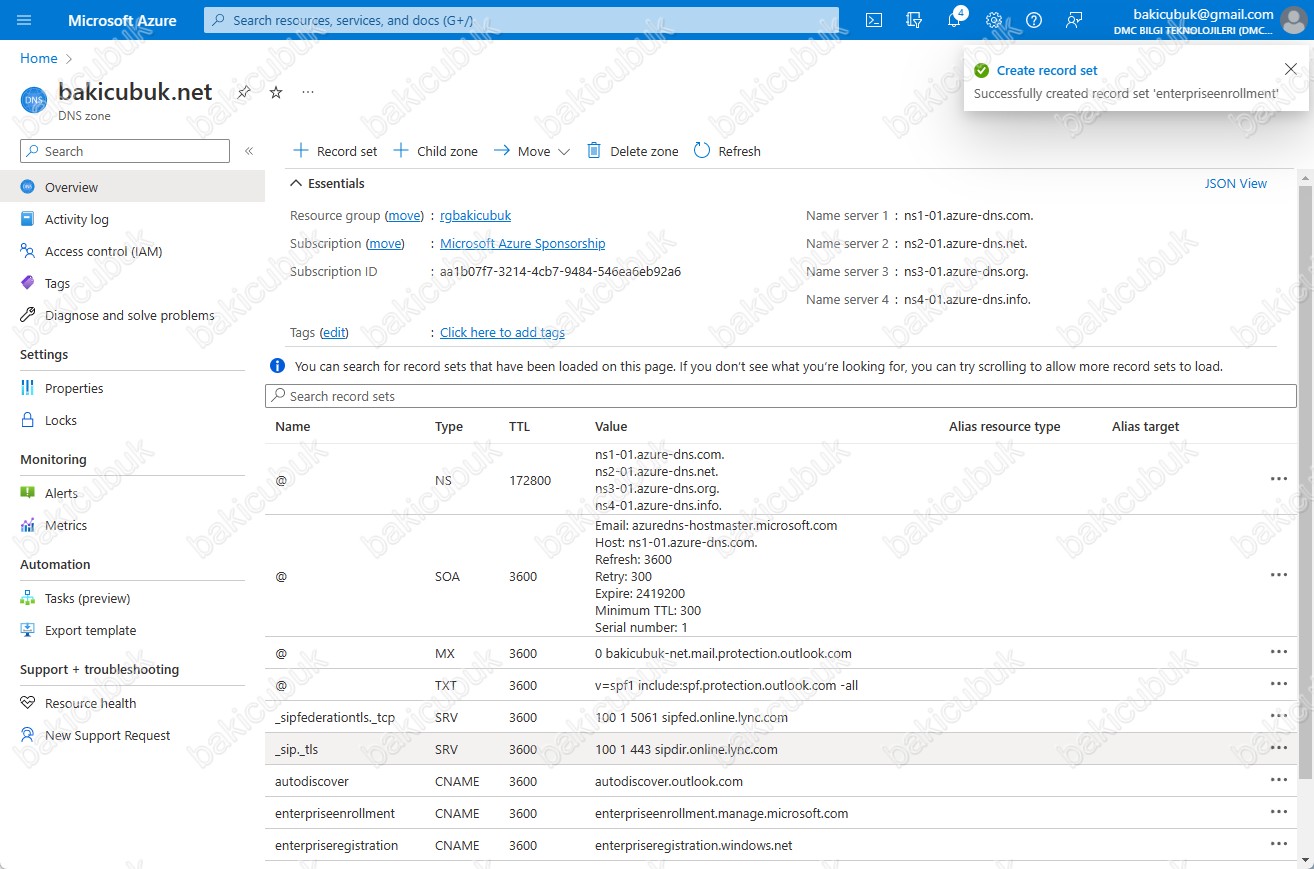Viewport: 1314px width, 869px height.
Task: Pin bakicubuk.net to dashboard
Action: pyautogui.click(x=244, y=92)
